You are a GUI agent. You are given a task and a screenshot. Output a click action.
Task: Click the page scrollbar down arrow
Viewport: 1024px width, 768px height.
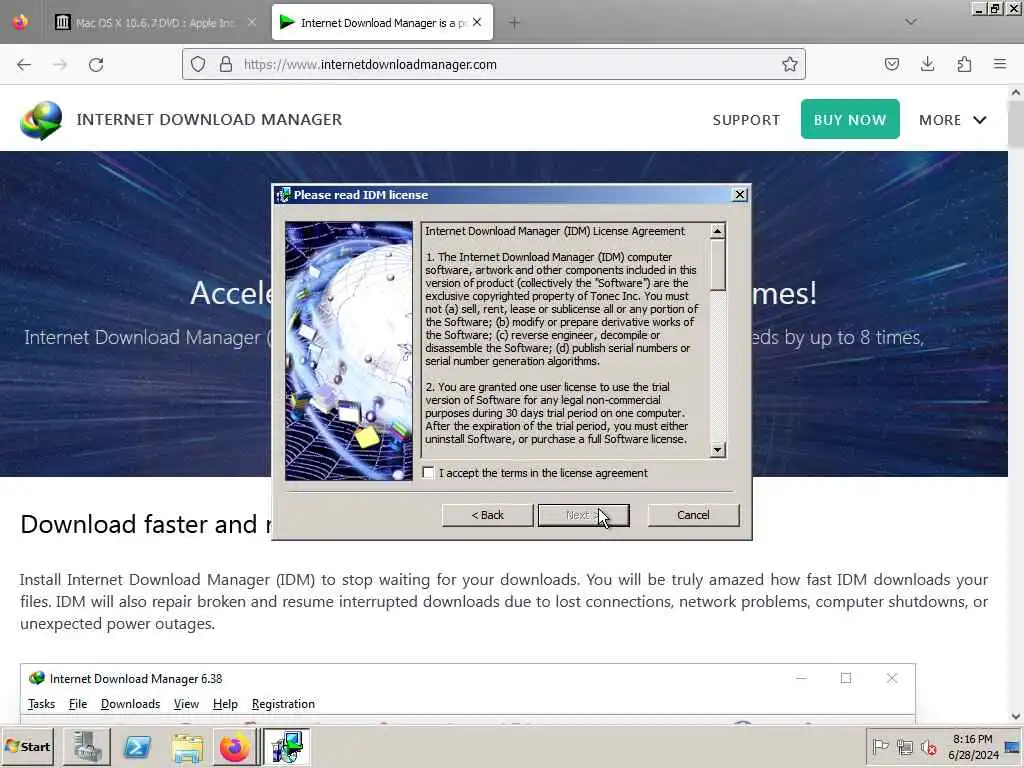tap(1016, 716)
